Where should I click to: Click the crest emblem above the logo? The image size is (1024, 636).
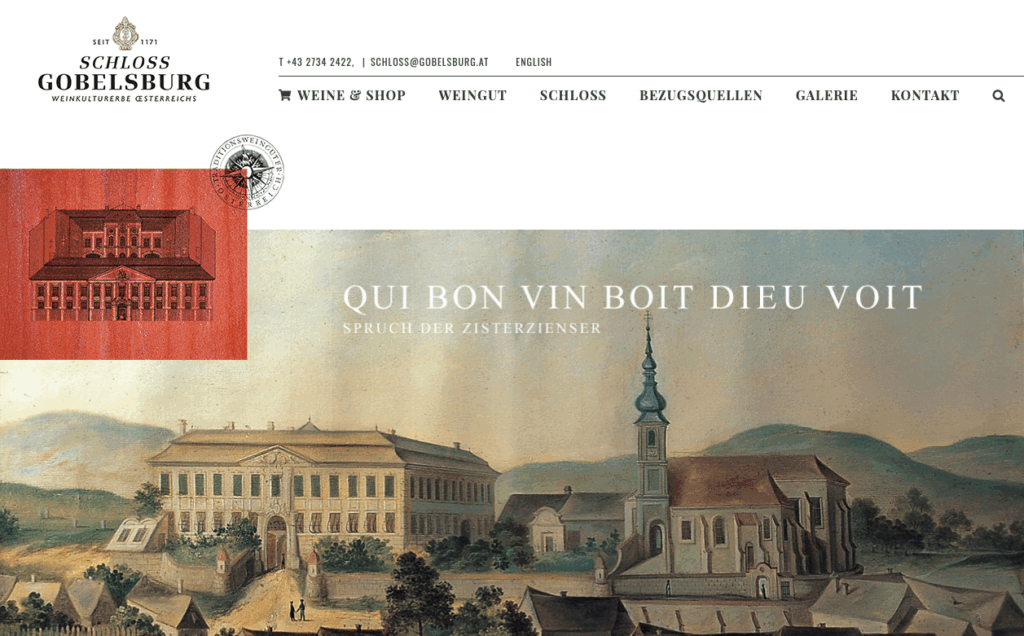tap(125, 34)
